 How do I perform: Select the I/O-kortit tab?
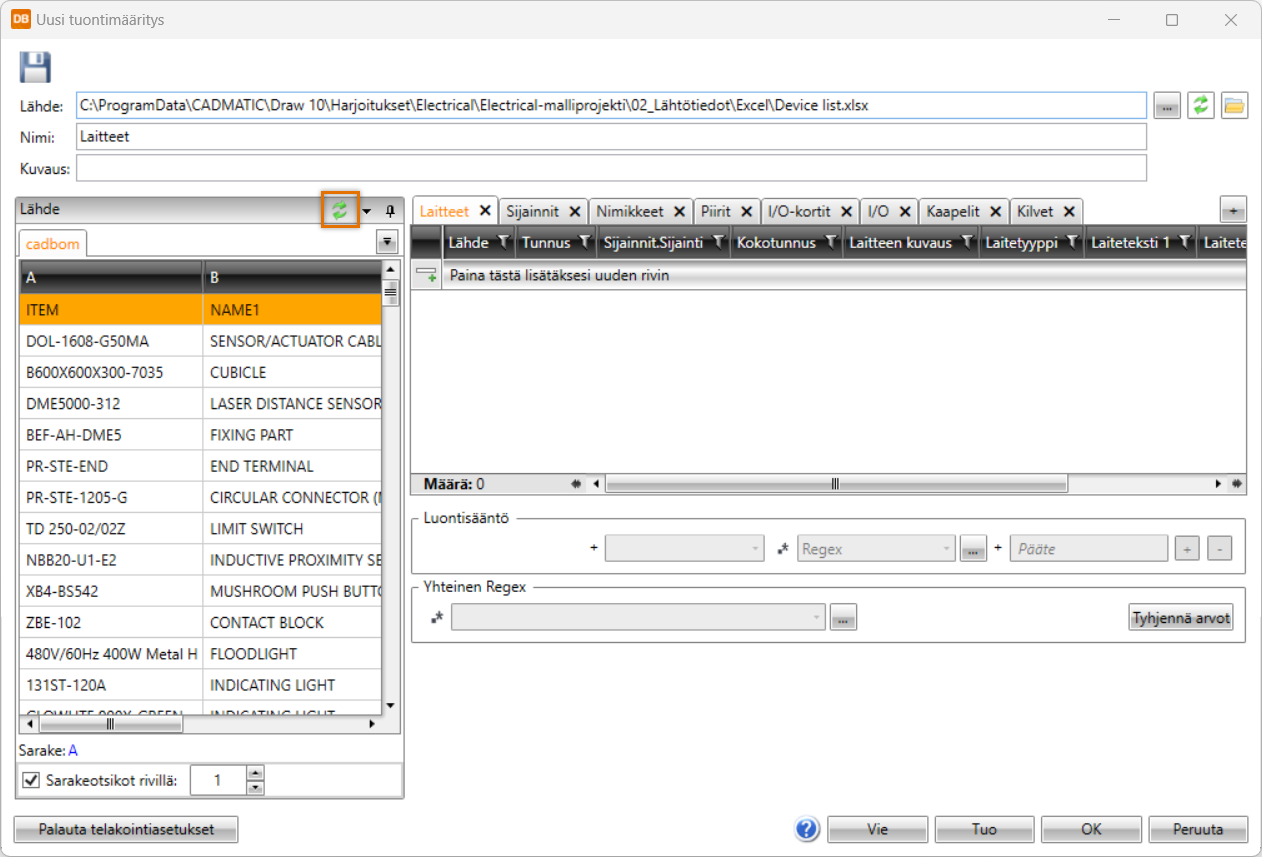pyautogui.click(x=798, y=211)
